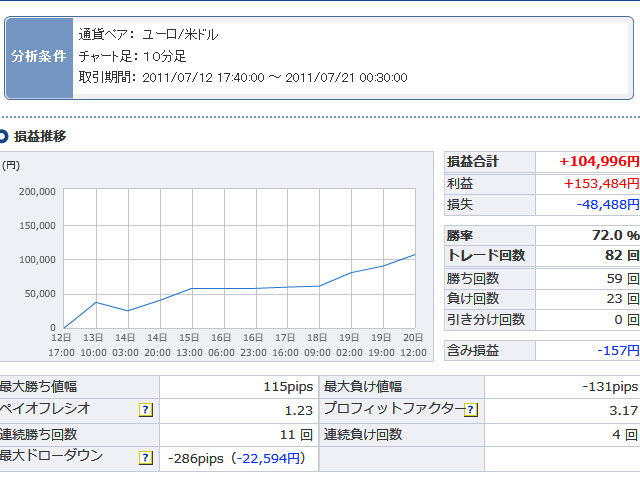The height and width of the screenshot is (480, 640).
Task: Click the circle bullet icon before 損益推移
Action: pyautogui.click(x=4, y=136)
